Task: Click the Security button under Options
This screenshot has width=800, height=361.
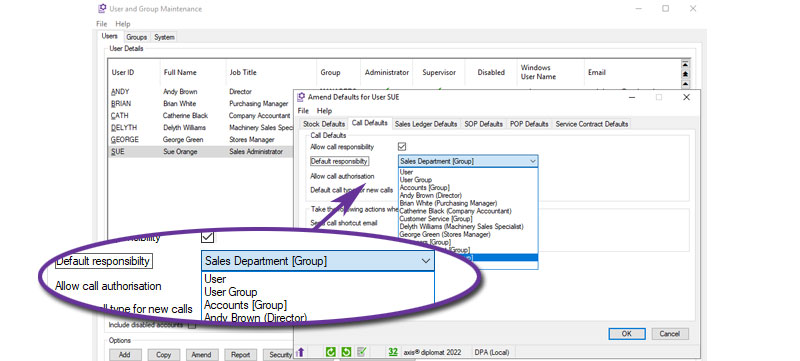Action: pyautogui.click(x=279, y=355)
